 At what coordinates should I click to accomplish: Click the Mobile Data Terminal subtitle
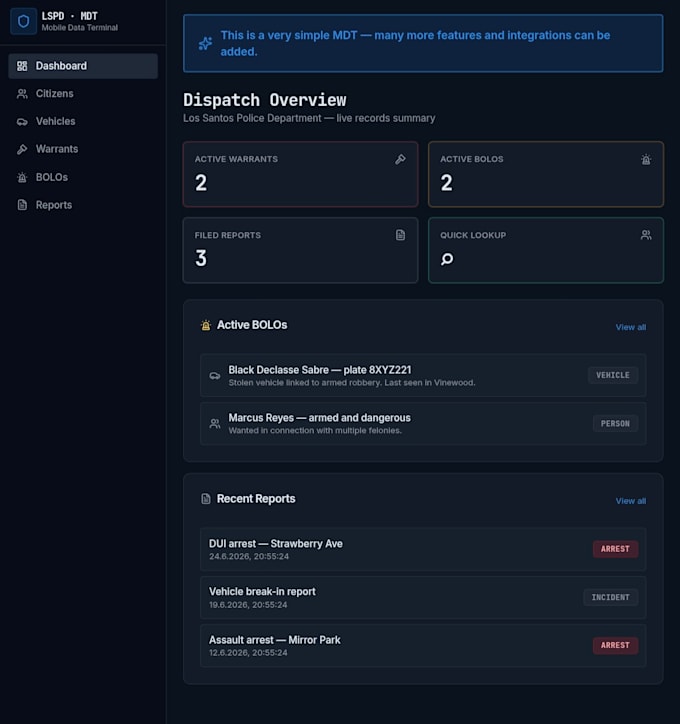pyautogui.click(x=80, y=28)
